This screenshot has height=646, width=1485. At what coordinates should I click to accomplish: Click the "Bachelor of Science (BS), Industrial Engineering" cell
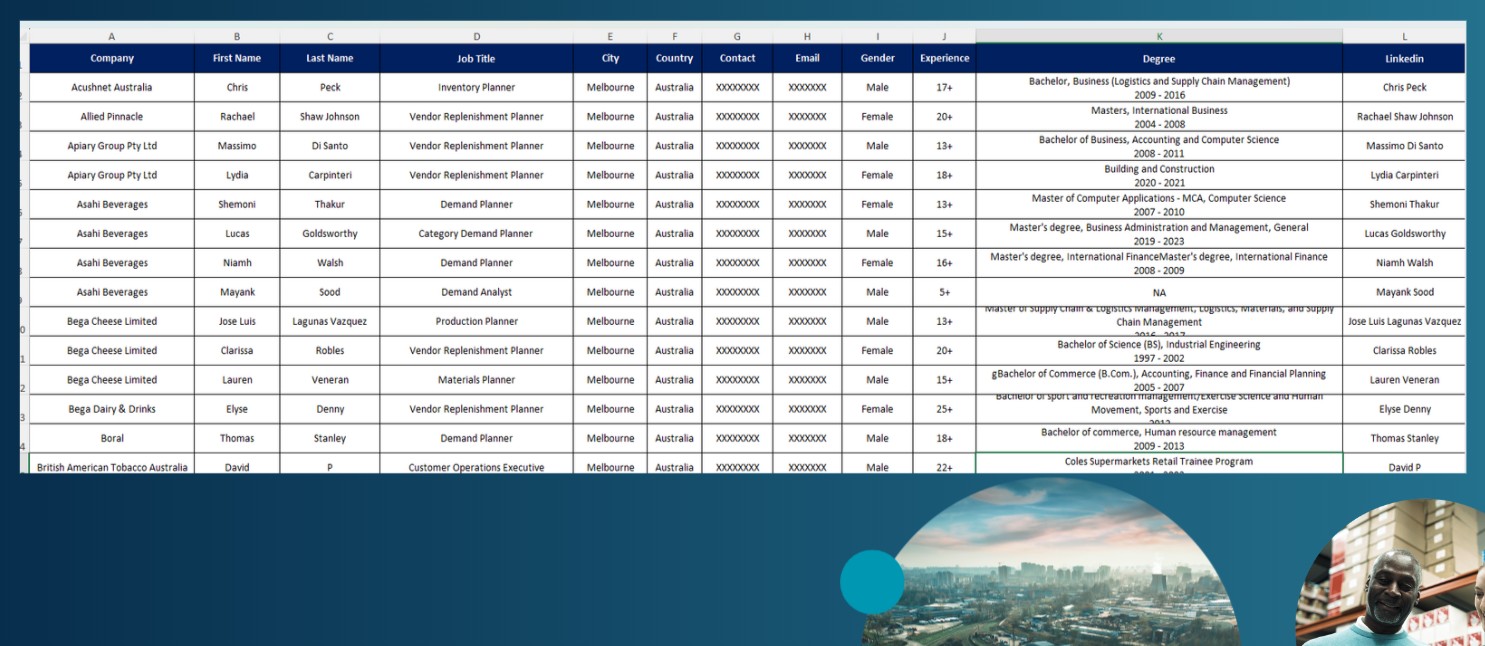point(1159,351)
